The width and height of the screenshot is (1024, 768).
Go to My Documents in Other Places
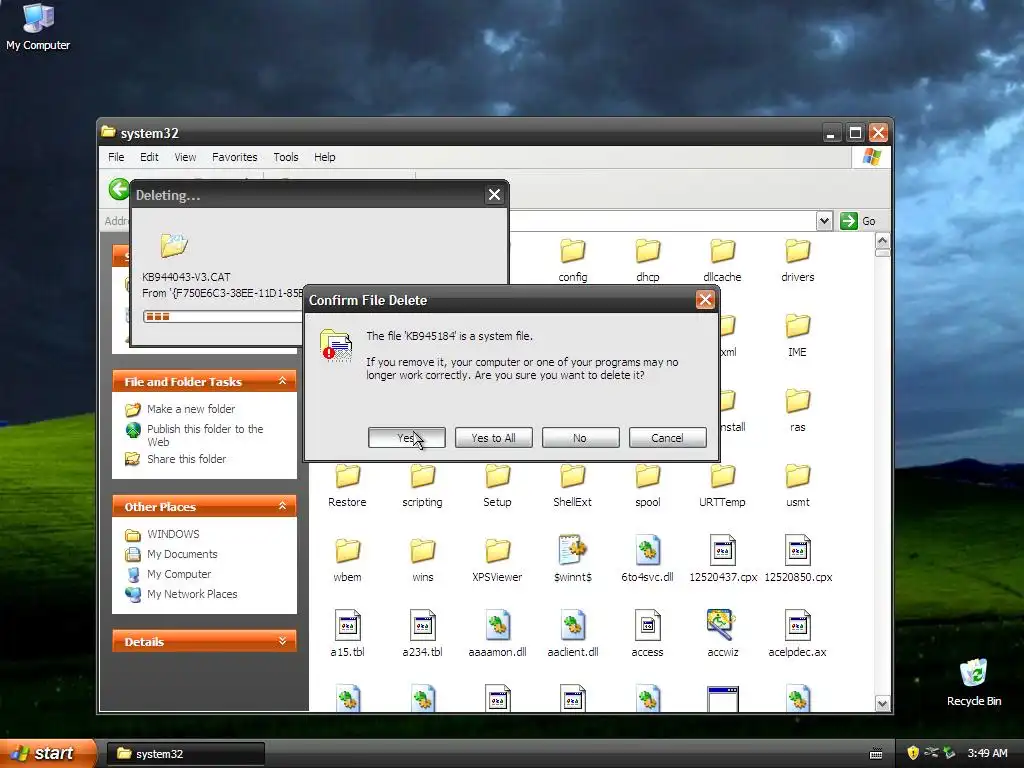(182, 554)
